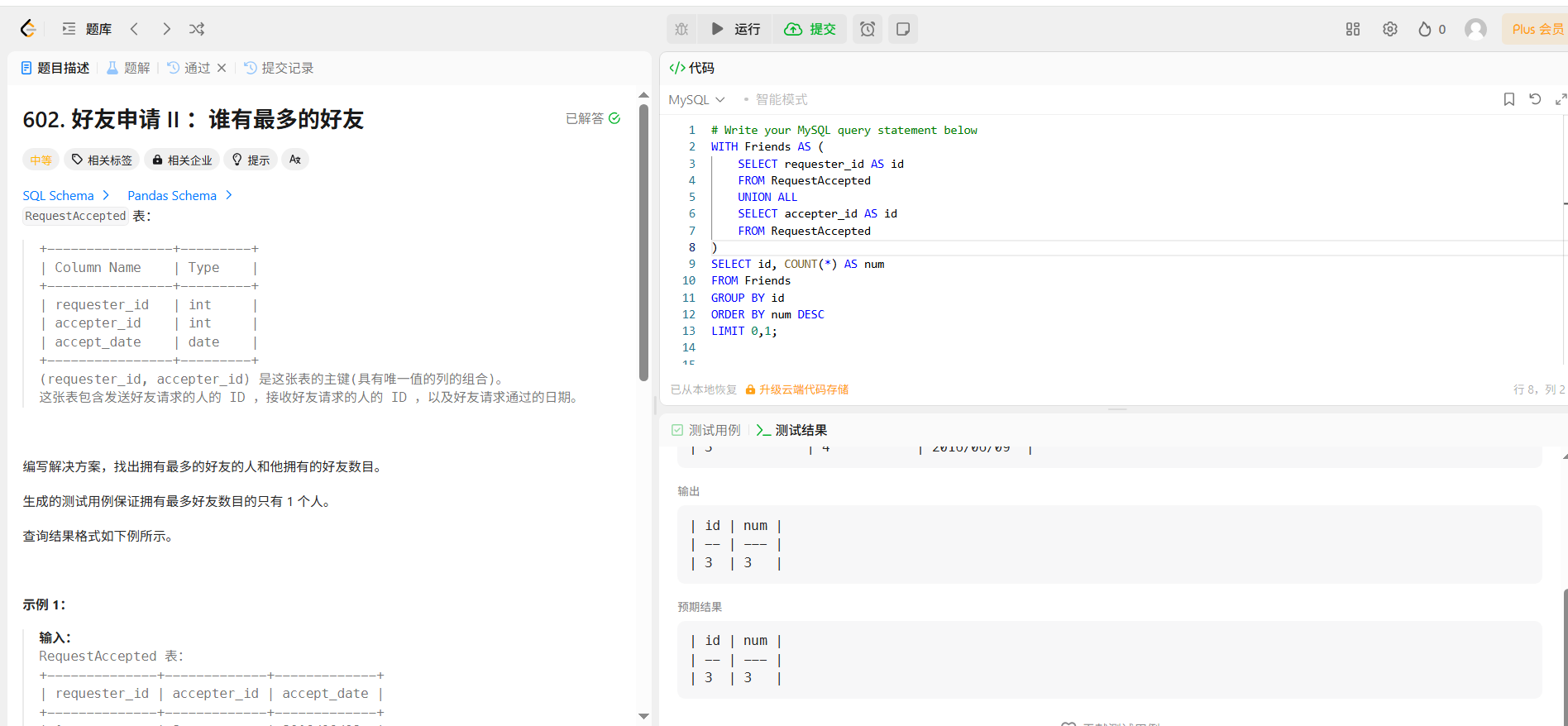Click the debug bug icon
Image resolution: width=1568 pixels, height=726 pixels.
(681, 29)
